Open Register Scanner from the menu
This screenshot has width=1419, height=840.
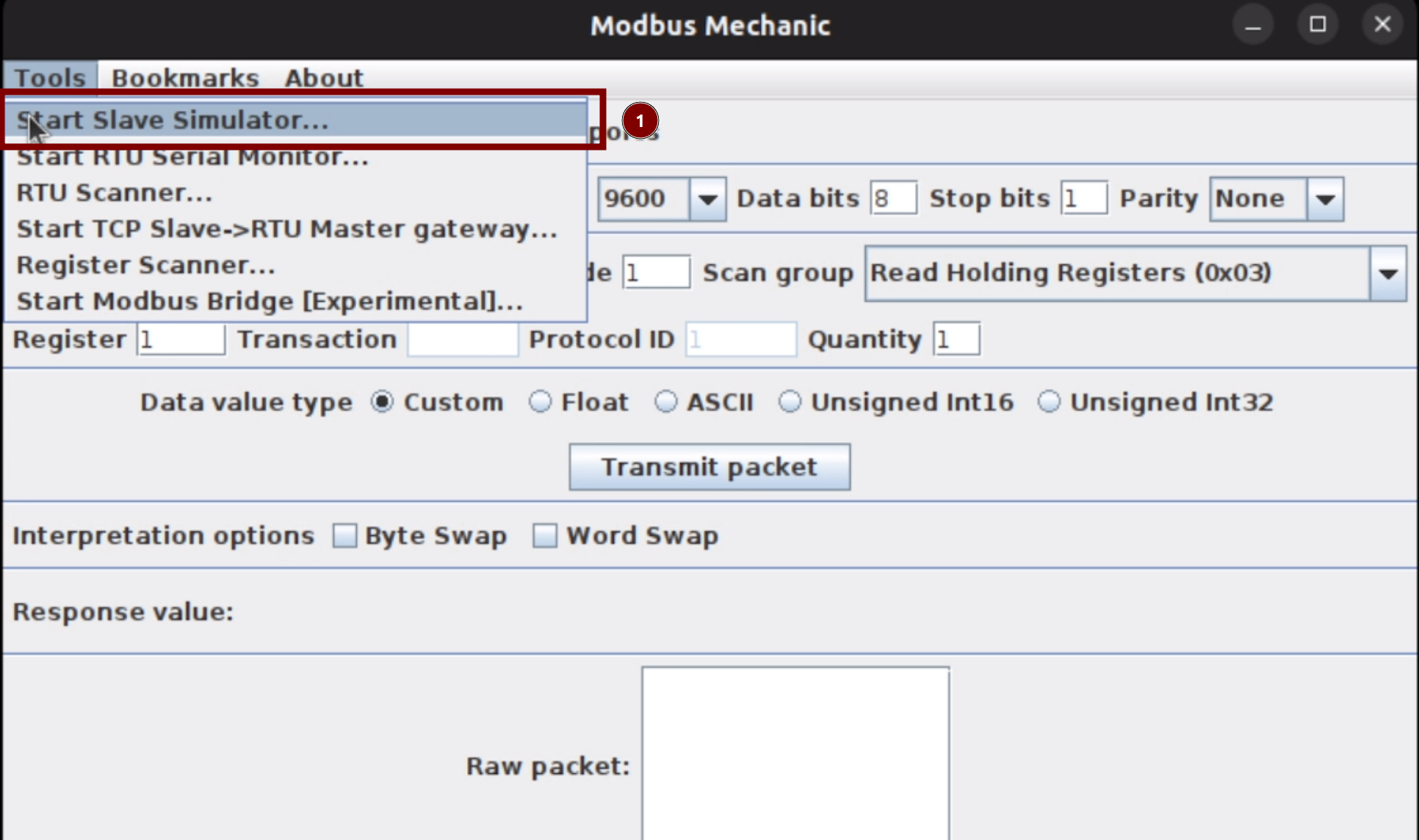pyautogui.click(x=296, y=264)
